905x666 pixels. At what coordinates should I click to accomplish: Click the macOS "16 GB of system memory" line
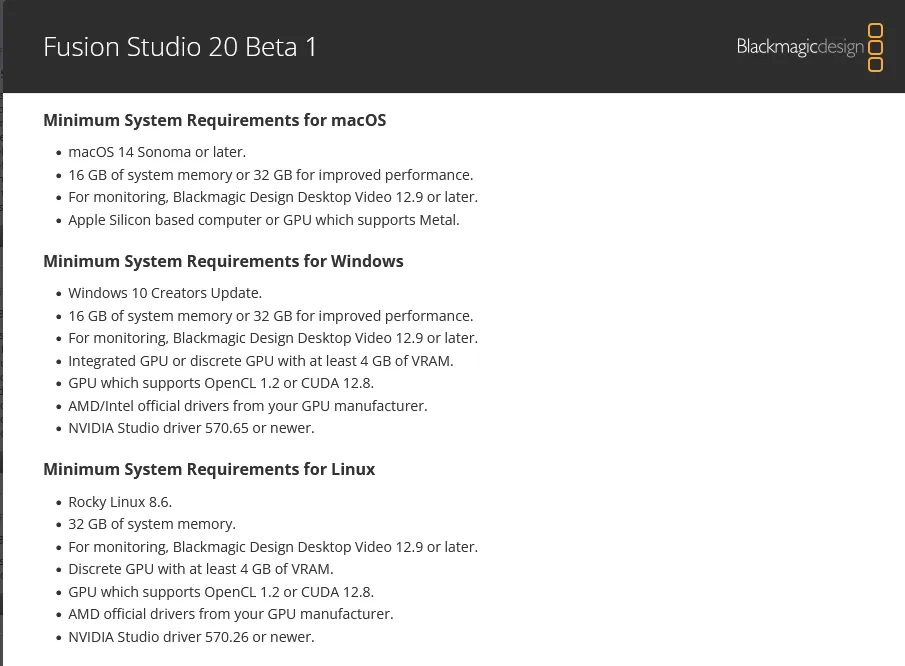pos(271,175)
